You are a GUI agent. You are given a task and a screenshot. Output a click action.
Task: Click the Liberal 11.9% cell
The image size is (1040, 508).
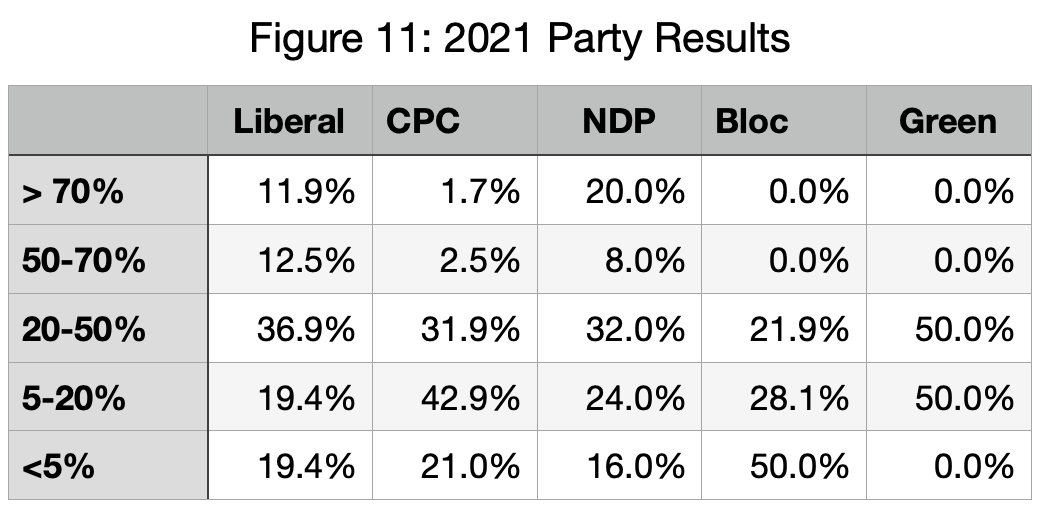pos(308,190)
